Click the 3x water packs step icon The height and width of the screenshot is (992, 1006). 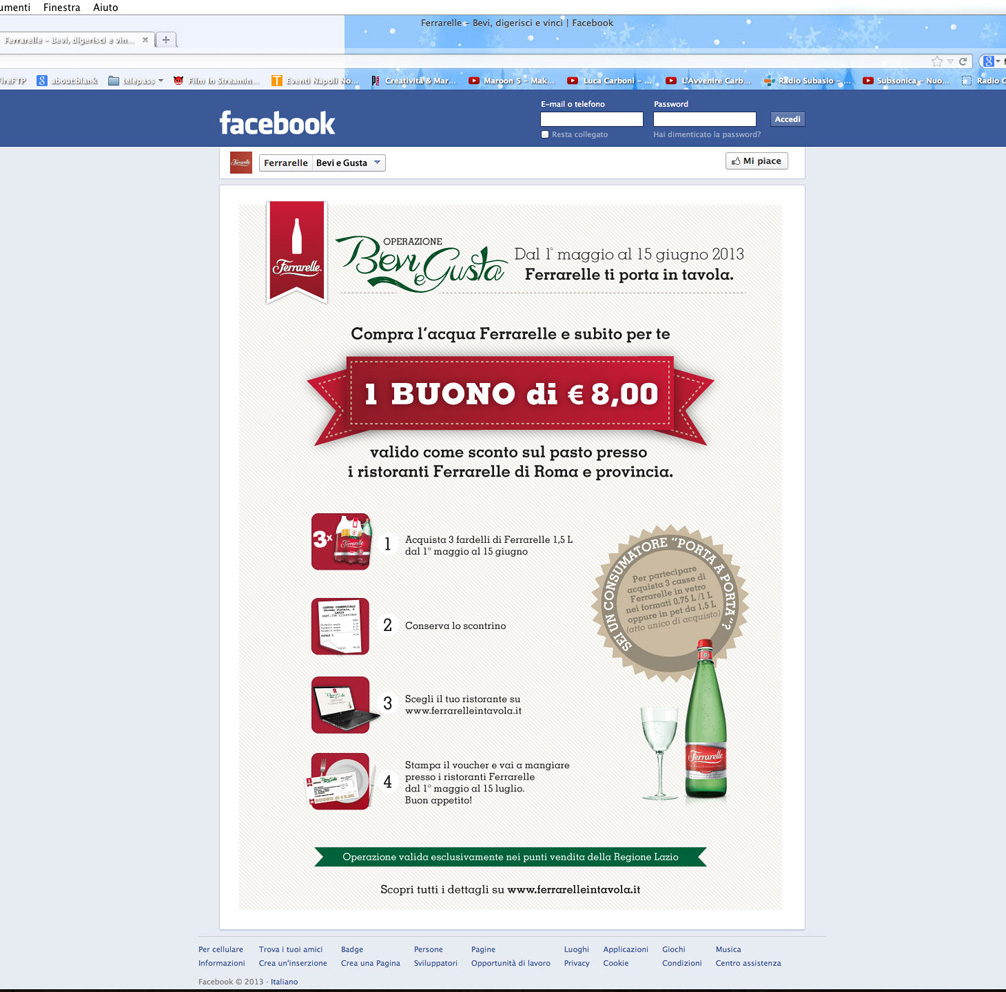341,542
